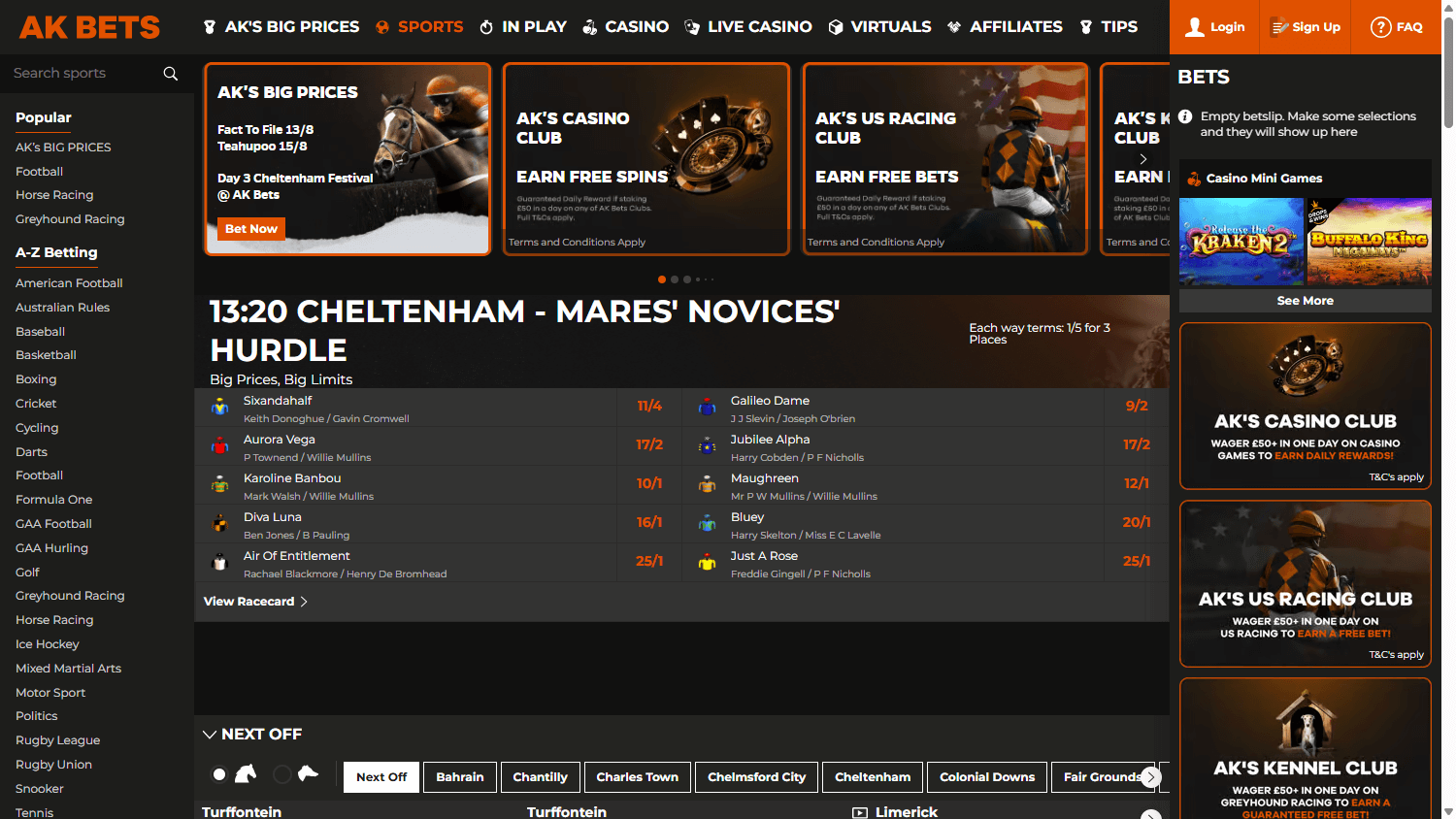The width and height of the screenshot is (1456, 819).
Task: Collapse the NEXT OFF section chevron
Action: (211, 734)
